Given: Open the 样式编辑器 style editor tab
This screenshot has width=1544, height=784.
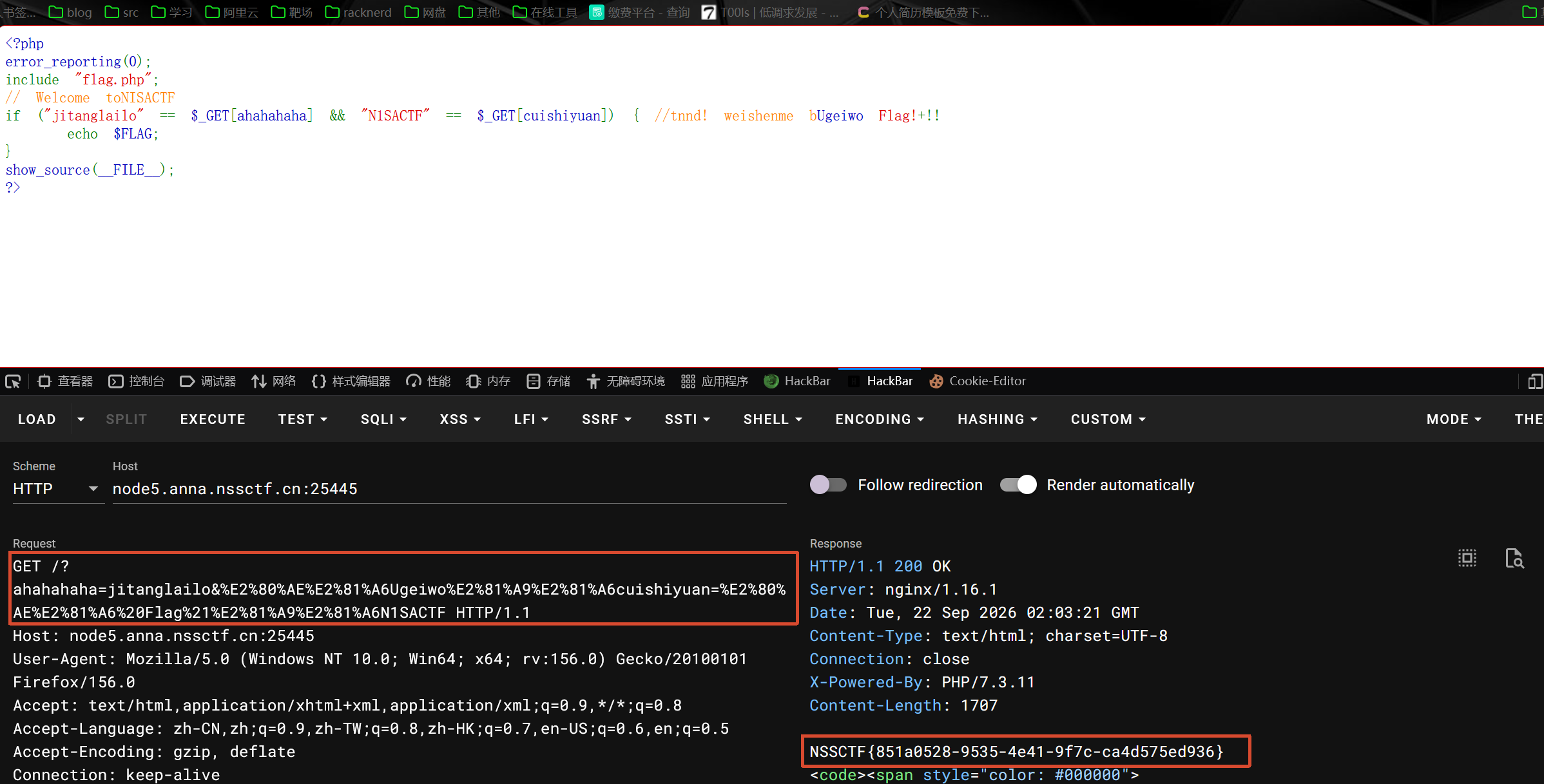Looking at the screenshot, I should click(351, 381).
